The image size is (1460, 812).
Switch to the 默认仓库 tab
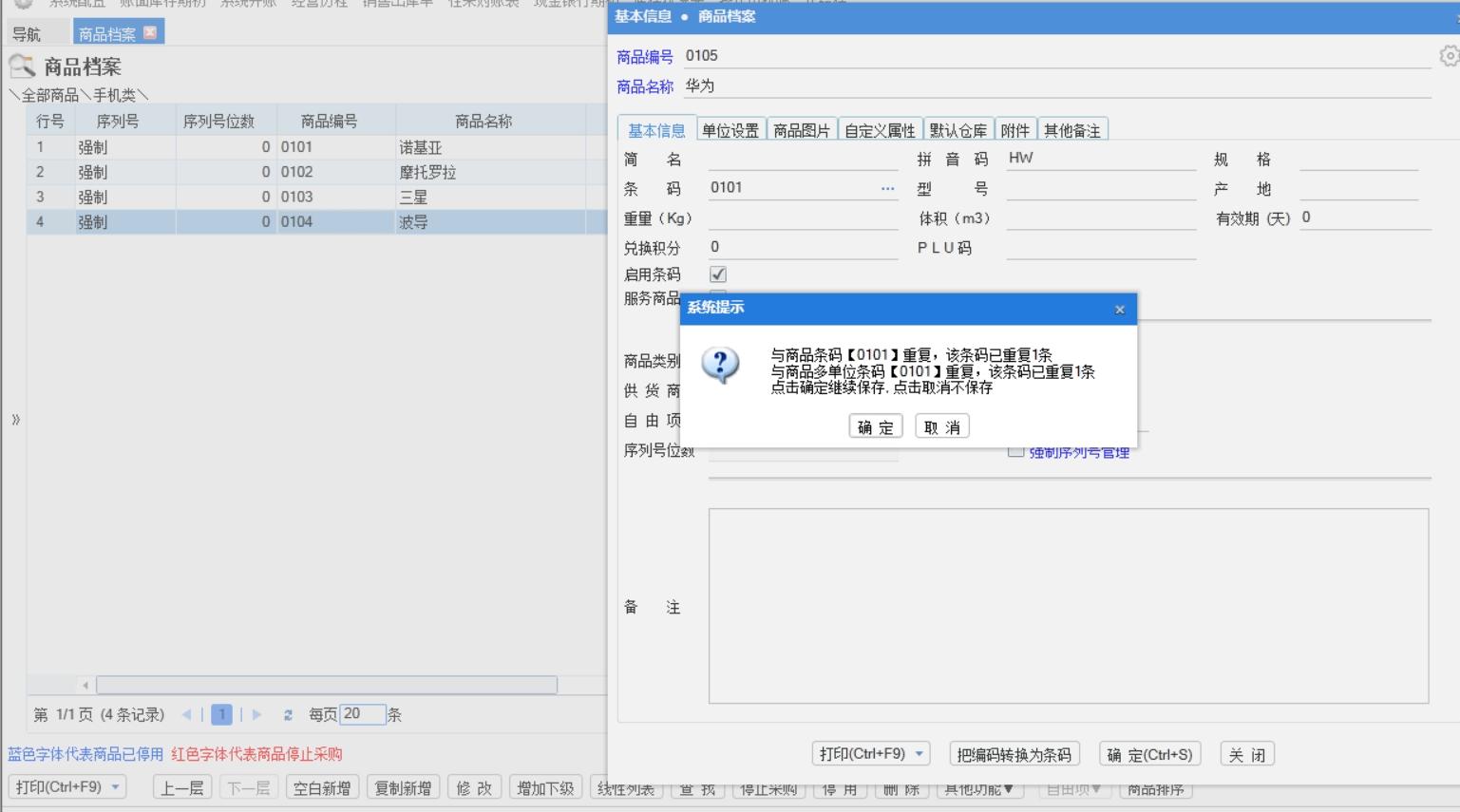pyautogui.click(x=958, y=130)
